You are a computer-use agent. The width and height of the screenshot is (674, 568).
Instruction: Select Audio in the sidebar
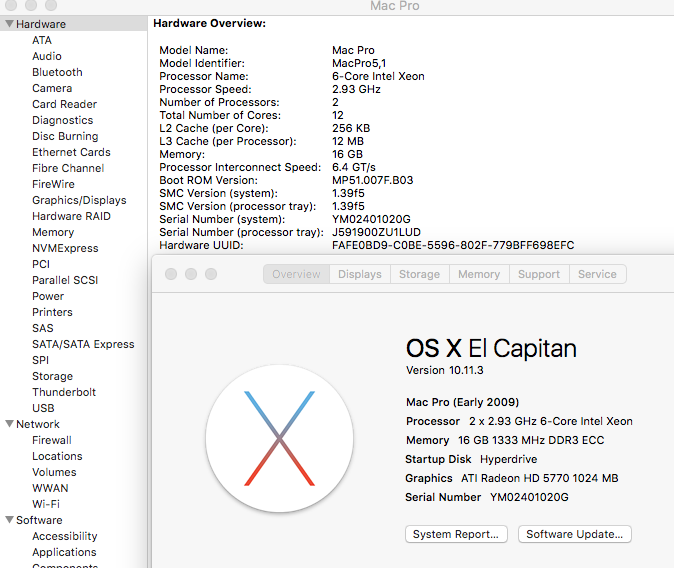46,56
